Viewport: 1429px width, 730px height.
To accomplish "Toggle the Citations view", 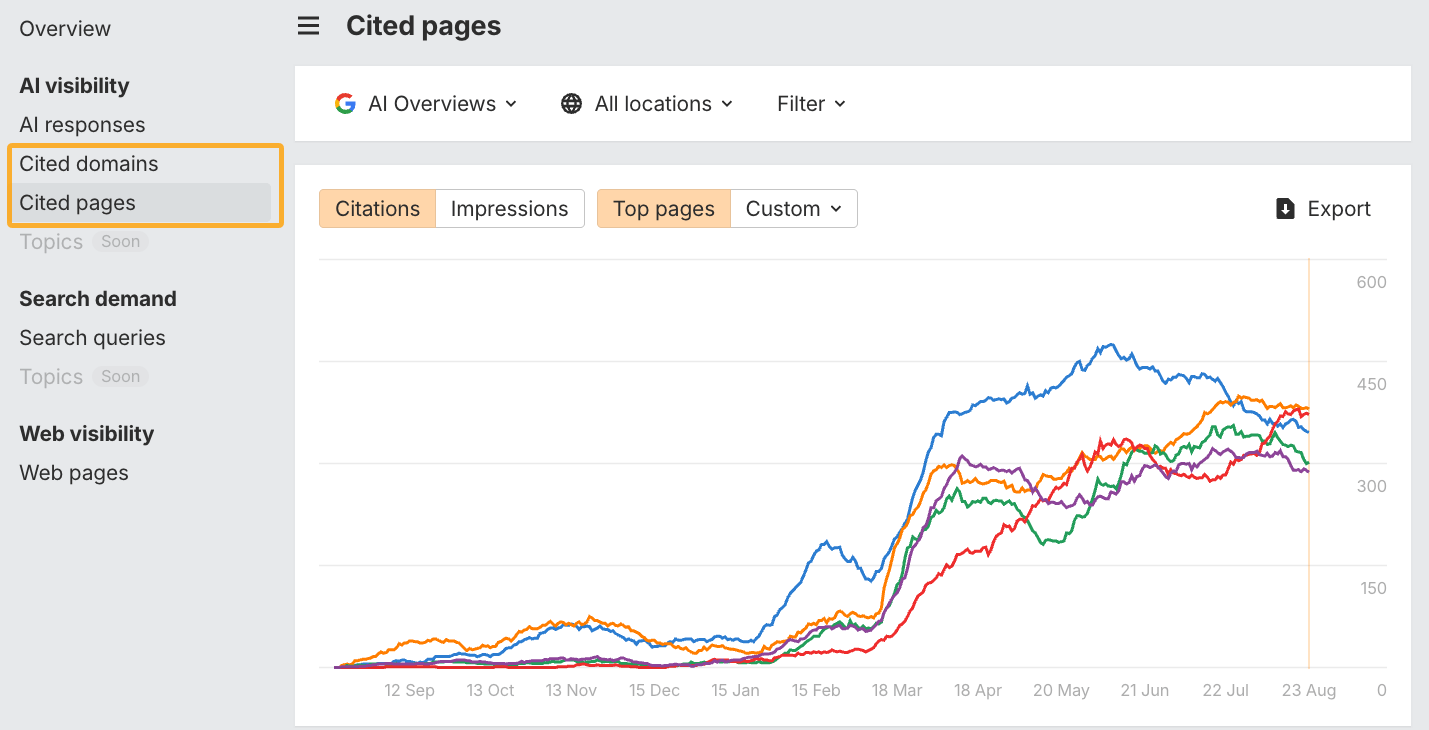I will coord(377,208).
